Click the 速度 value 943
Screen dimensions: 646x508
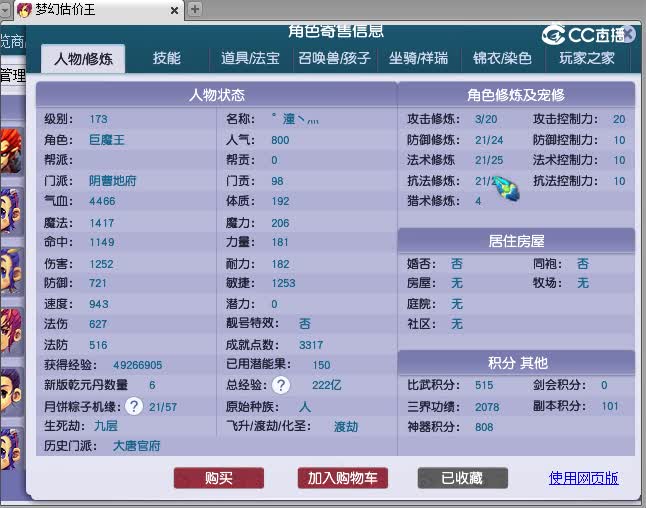click(99, 304)
